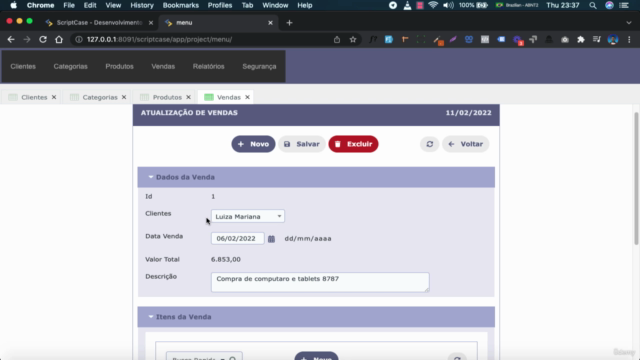Image resolution: width=640 pixels, height=360 pixels.
Task: Reload the page in the Chrome toolbar
Action: tap(43, 40)
